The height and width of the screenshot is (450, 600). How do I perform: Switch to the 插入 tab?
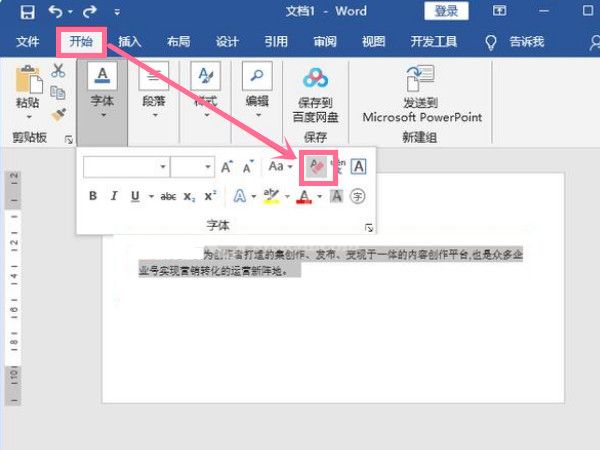[130, 41]
